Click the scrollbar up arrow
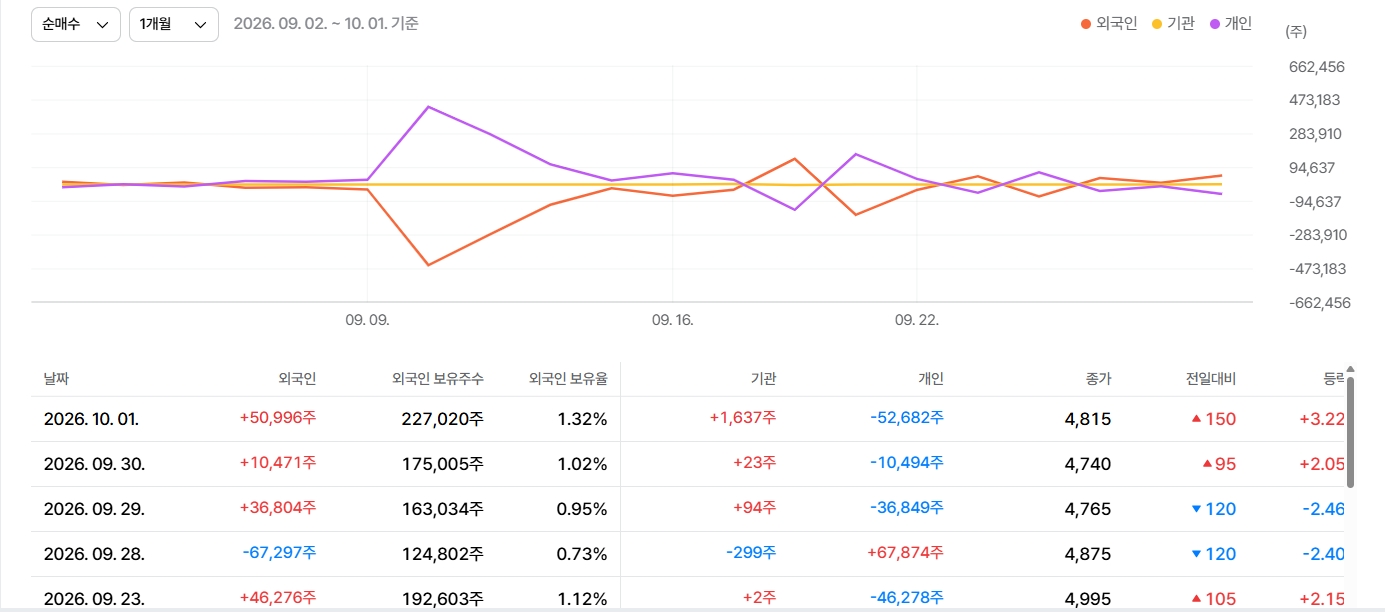Screen dimensions: 1385x612 [1350, 369]
